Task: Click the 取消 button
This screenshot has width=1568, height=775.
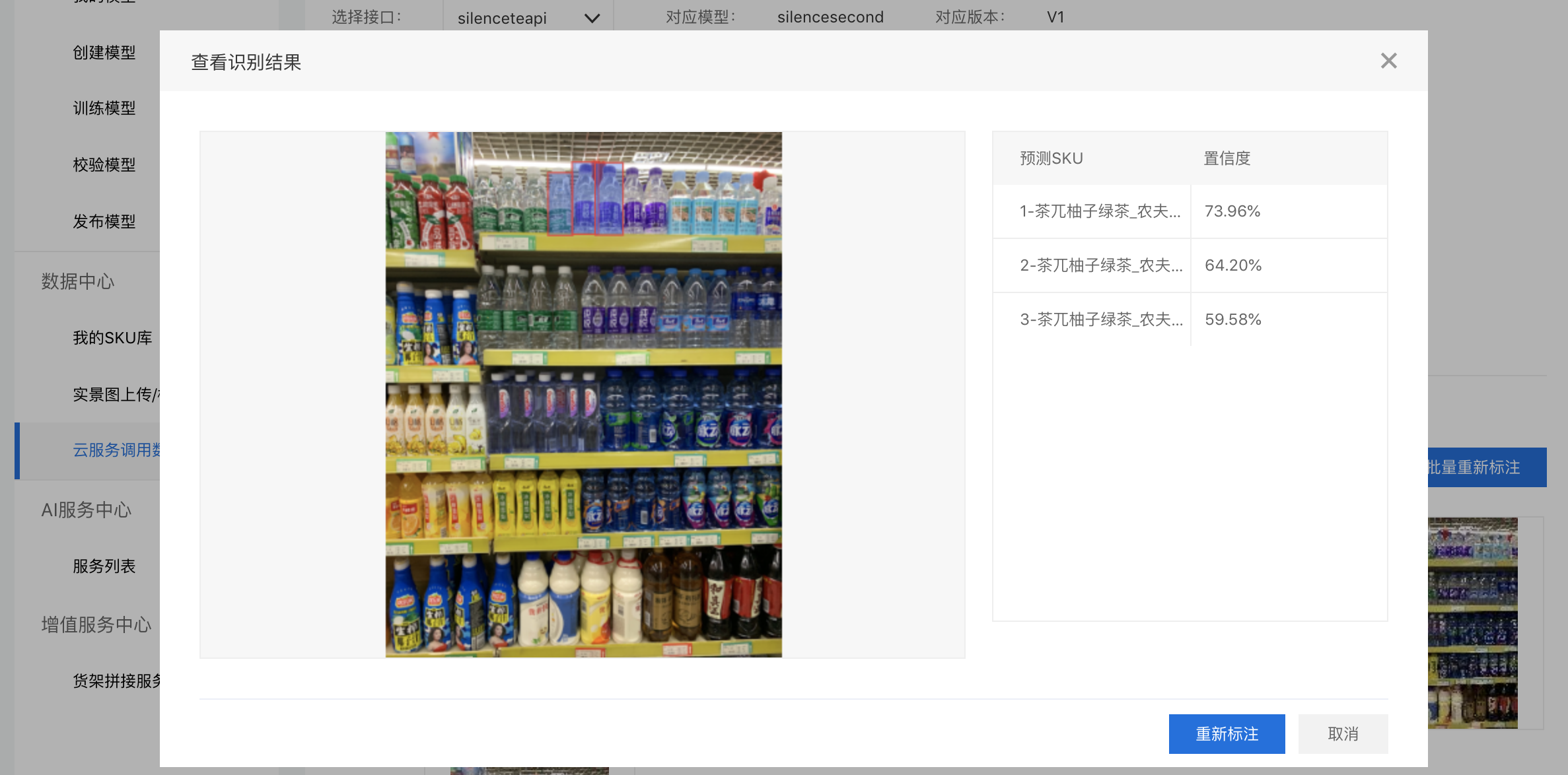Action: click(1343, 733)
